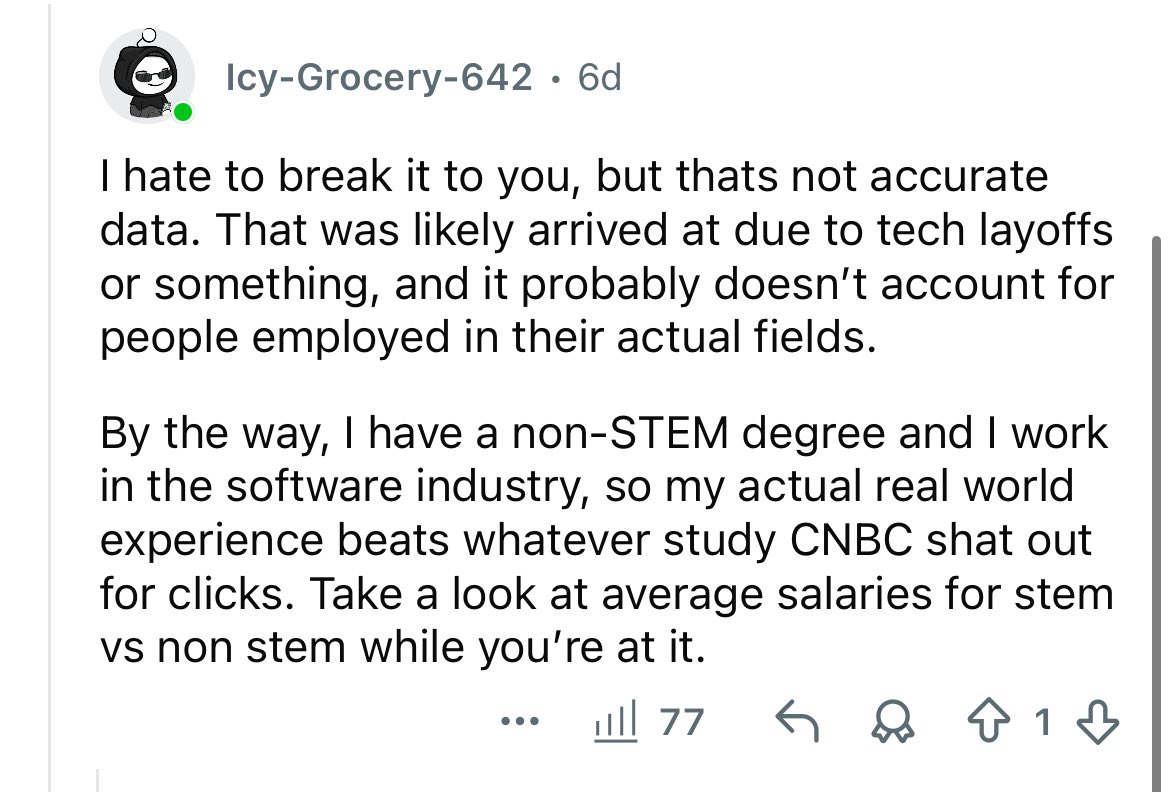Click the Snoo avatar with sunglasses

(x=145, y=77)
